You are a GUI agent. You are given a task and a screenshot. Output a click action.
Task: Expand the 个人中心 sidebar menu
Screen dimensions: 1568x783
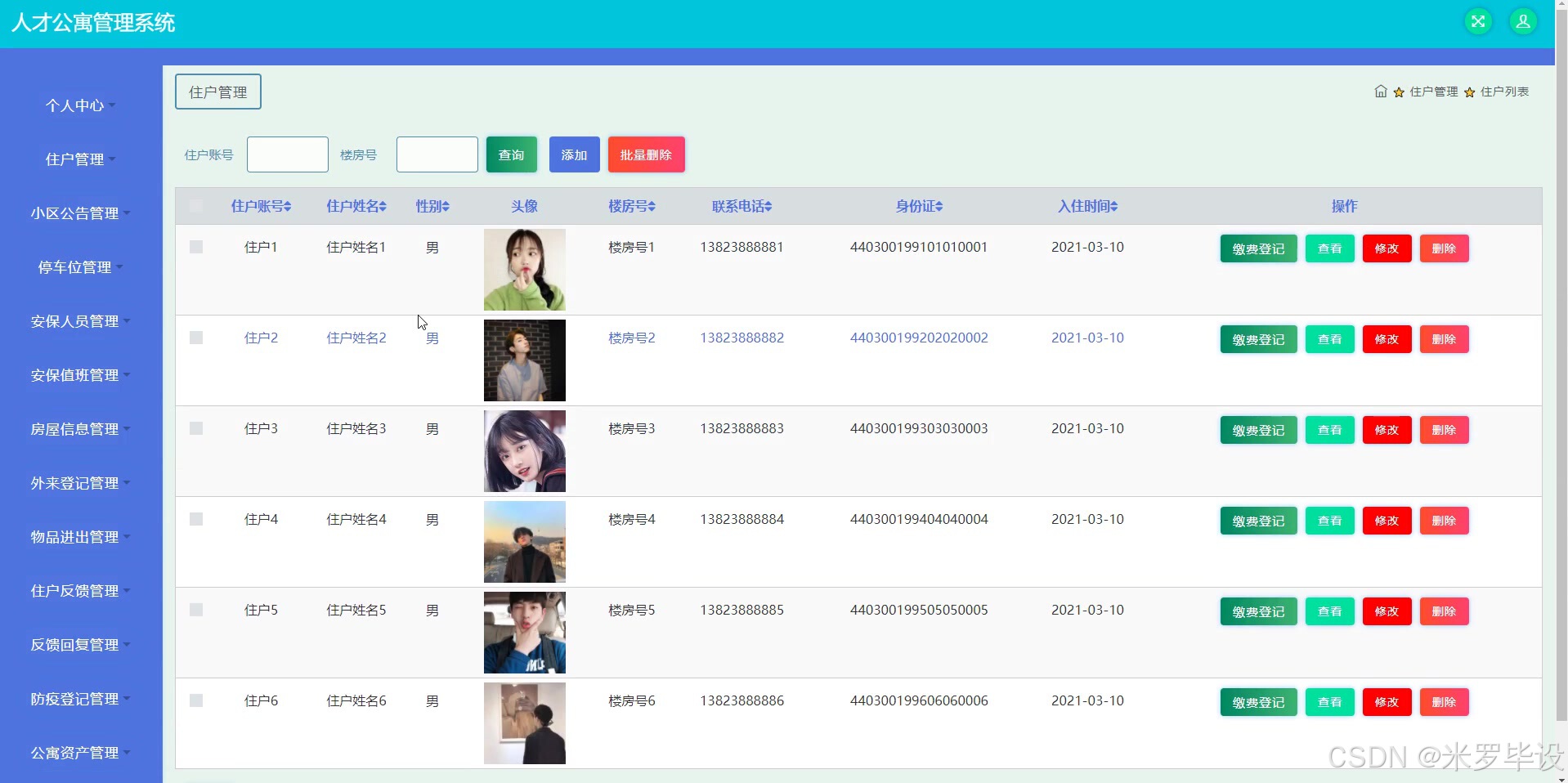80,105
